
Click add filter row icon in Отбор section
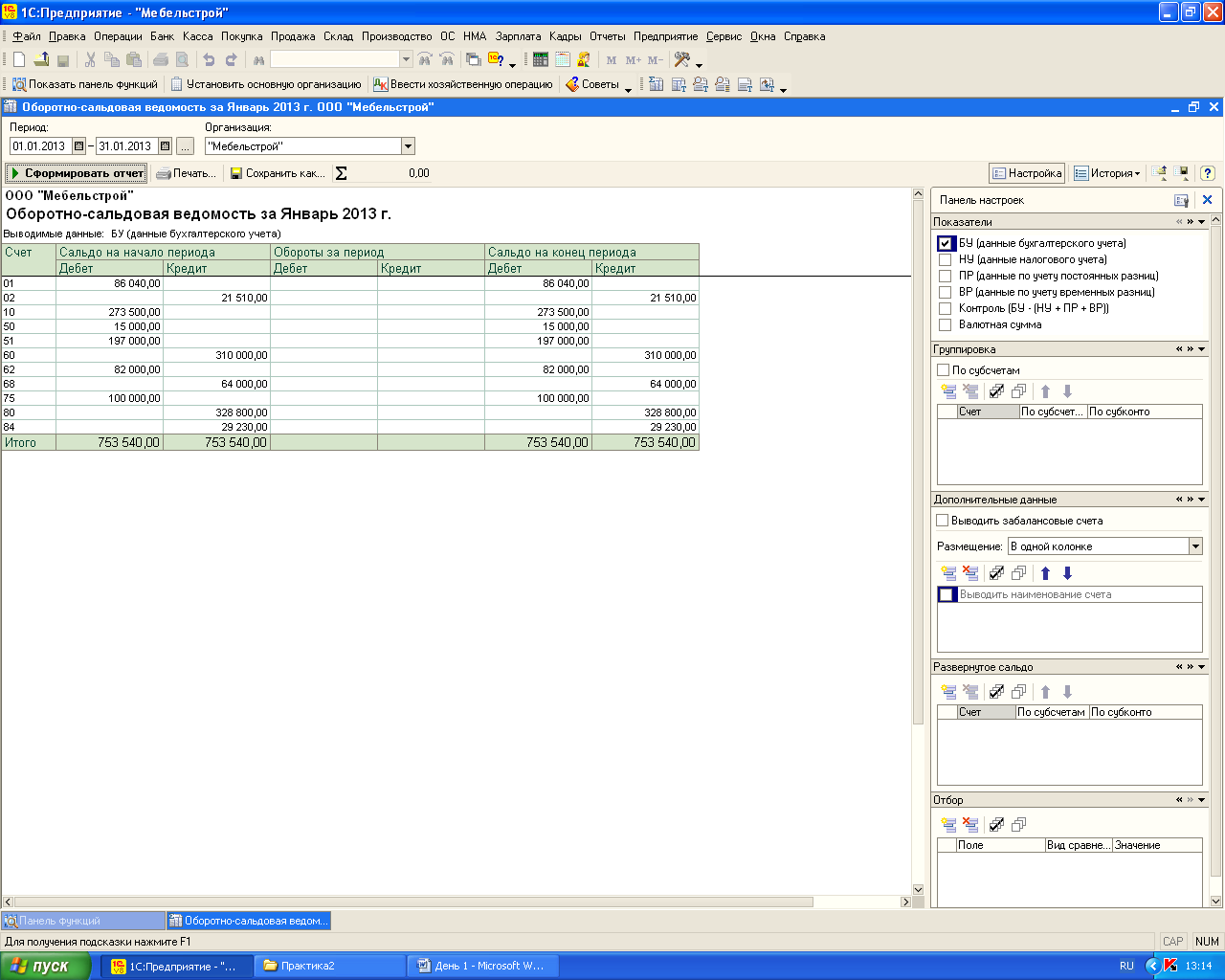[x=948, y=824]
